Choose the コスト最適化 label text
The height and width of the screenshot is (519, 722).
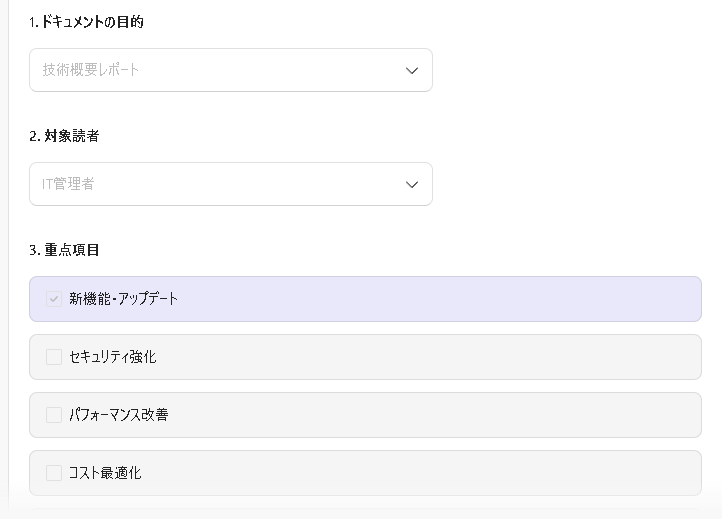105,473
